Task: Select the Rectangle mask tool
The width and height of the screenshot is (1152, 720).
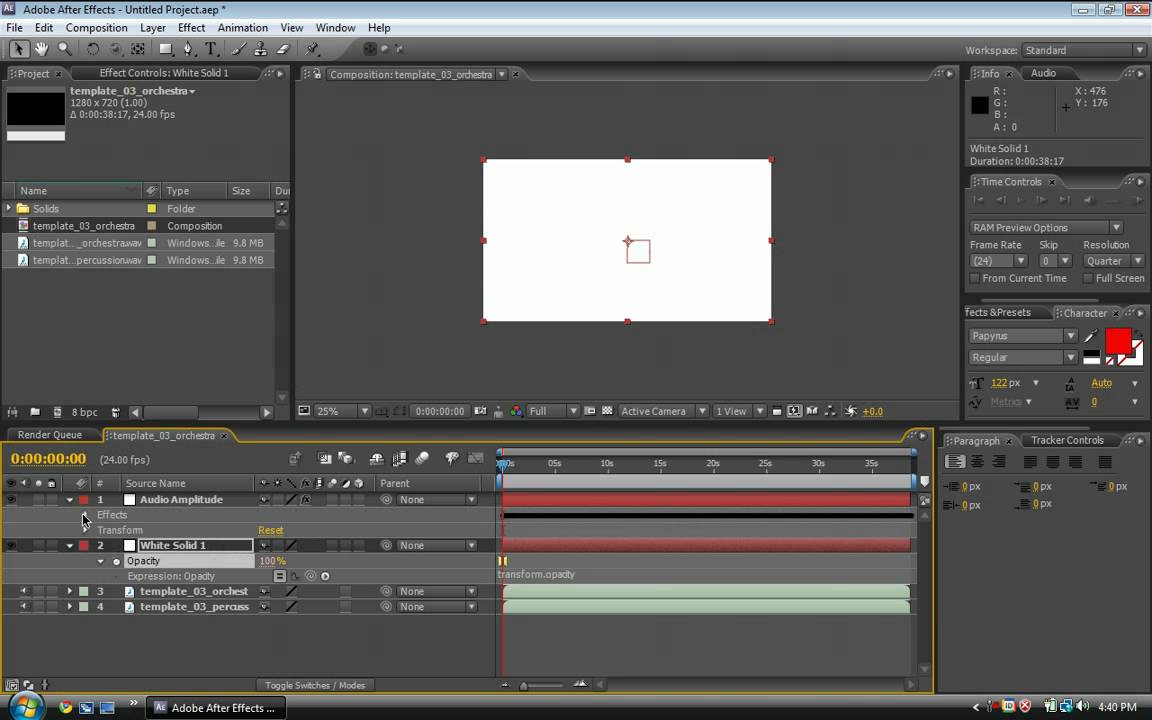Action: point(166,49)
